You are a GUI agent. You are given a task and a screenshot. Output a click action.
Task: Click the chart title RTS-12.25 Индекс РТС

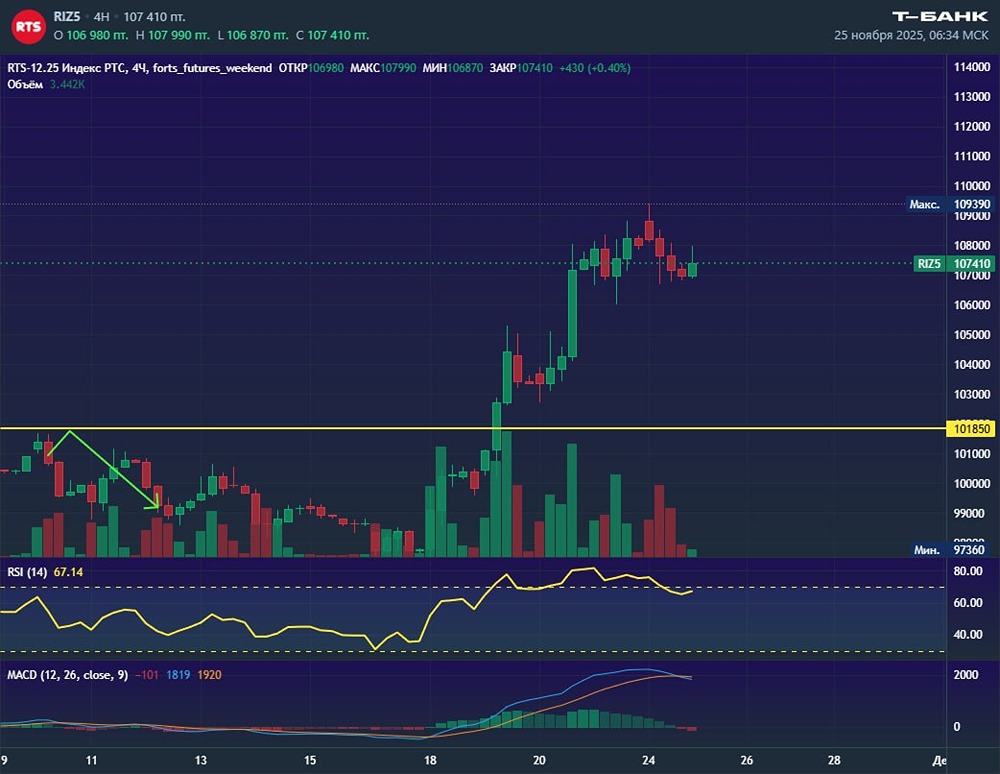pyautogui.click(x=67, y=68)
